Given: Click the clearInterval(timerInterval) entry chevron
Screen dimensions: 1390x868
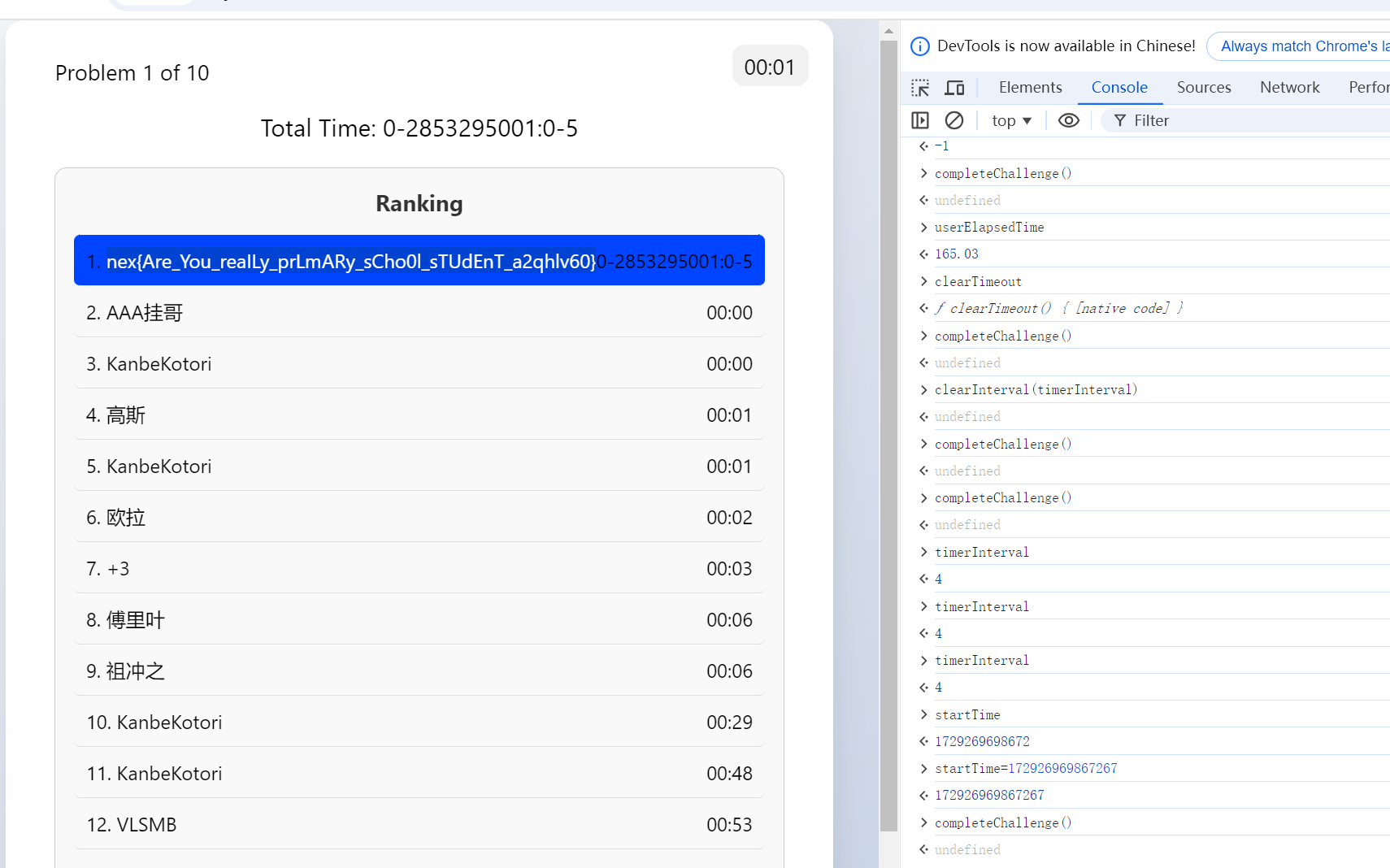Looking at the screenshot, I should coord(923,390).
